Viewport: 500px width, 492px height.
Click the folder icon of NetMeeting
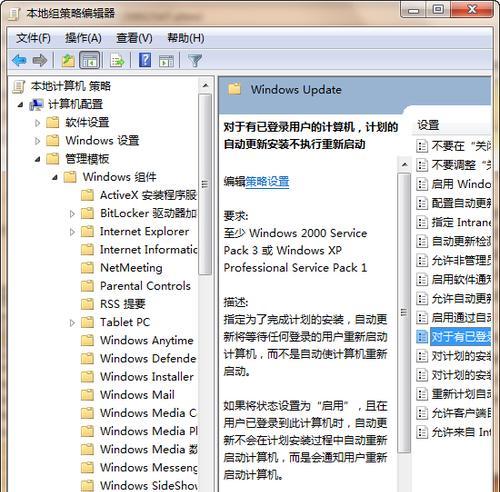(x=87, y=268)
